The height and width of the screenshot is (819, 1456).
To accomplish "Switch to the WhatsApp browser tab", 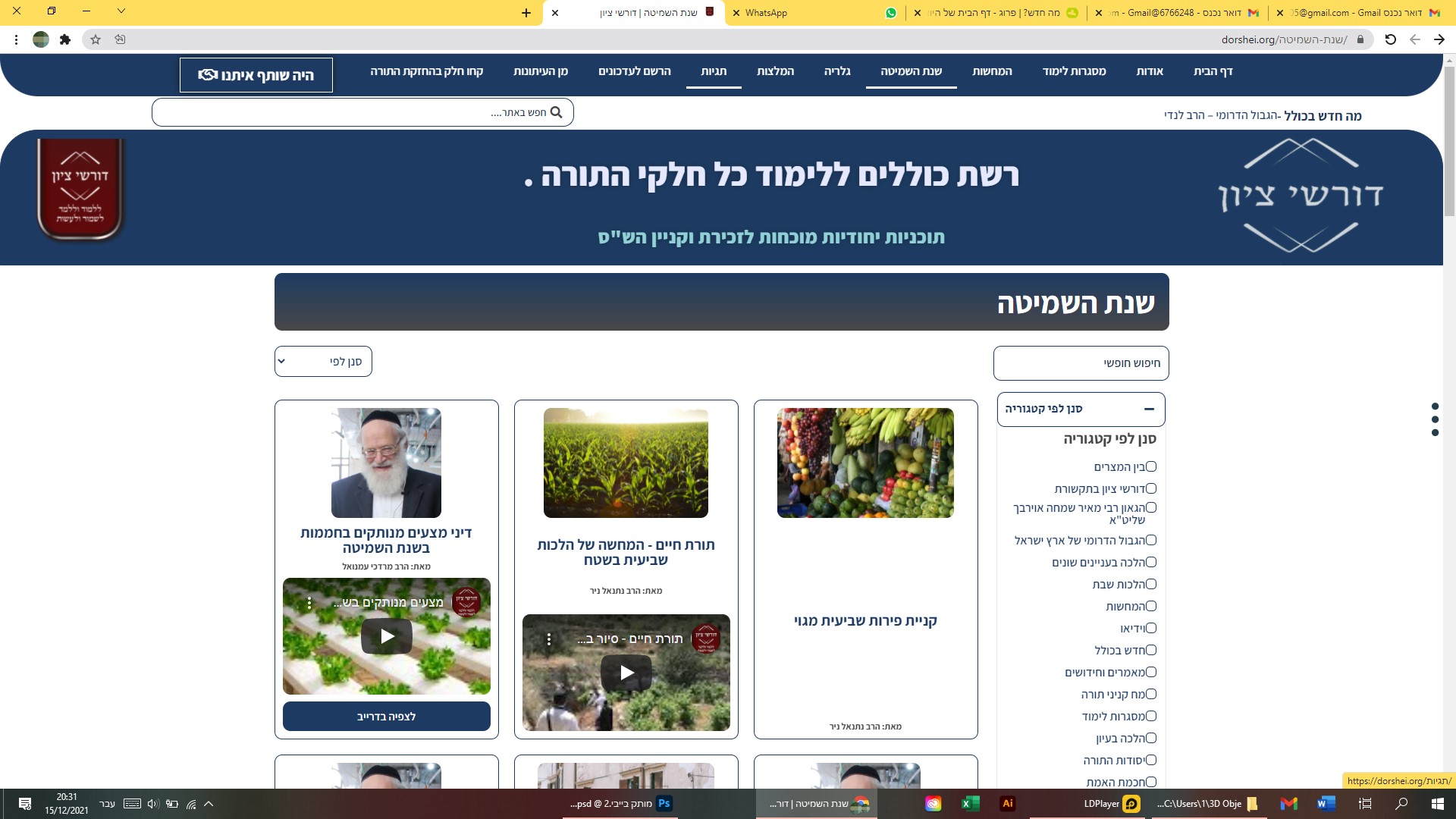I will pyautogui.click(x=815, y=13).
